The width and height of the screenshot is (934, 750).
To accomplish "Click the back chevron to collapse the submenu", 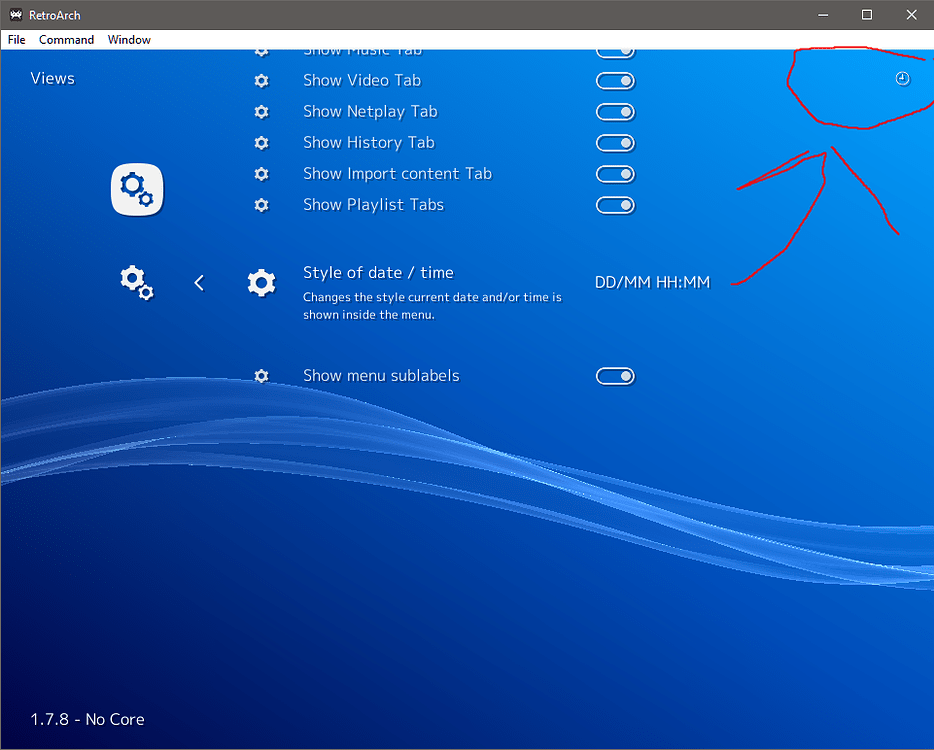I will (199, 282).
